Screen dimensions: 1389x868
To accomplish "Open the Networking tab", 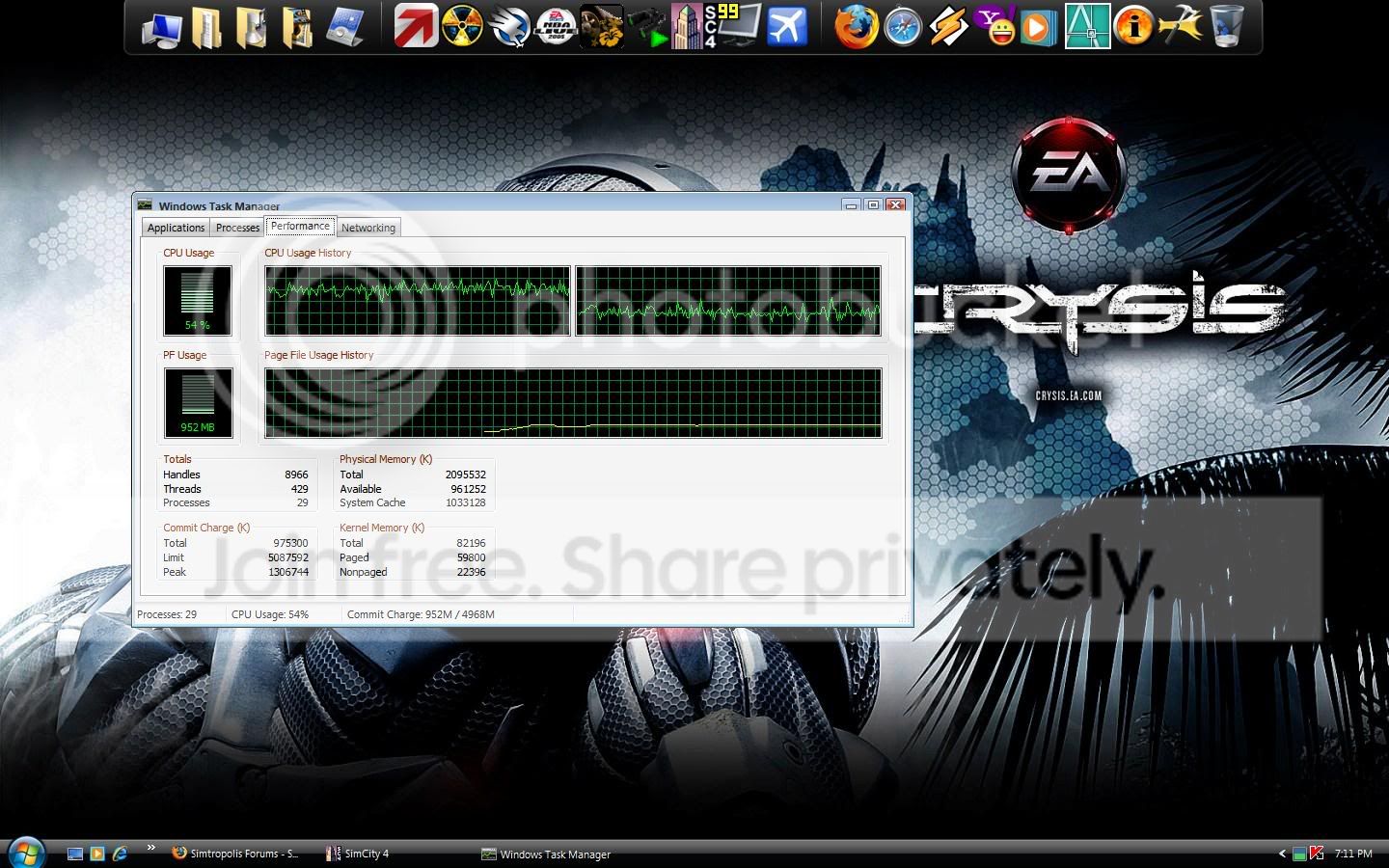I will 368,228.
